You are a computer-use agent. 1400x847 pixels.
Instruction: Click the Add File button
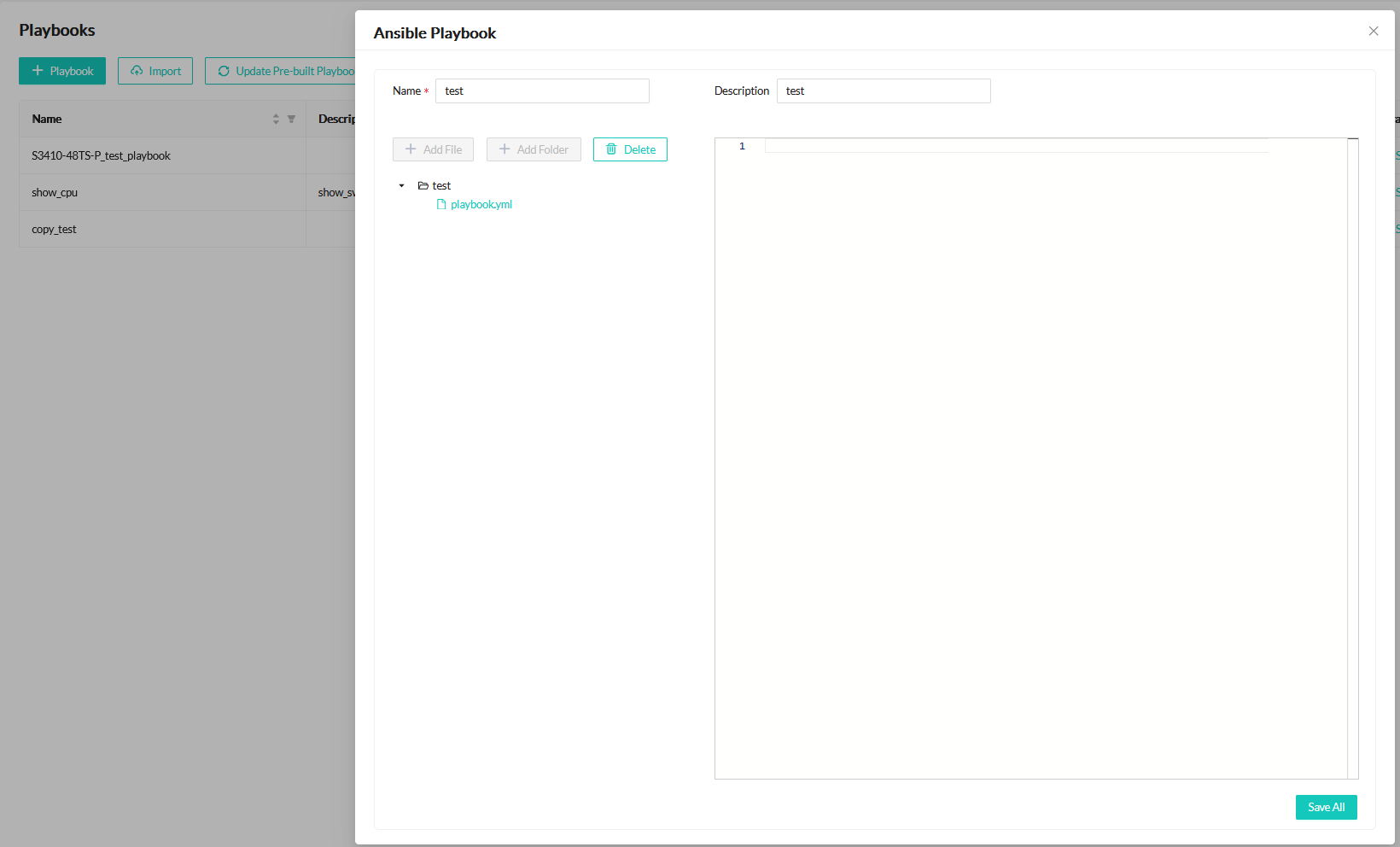pos(433,149)
